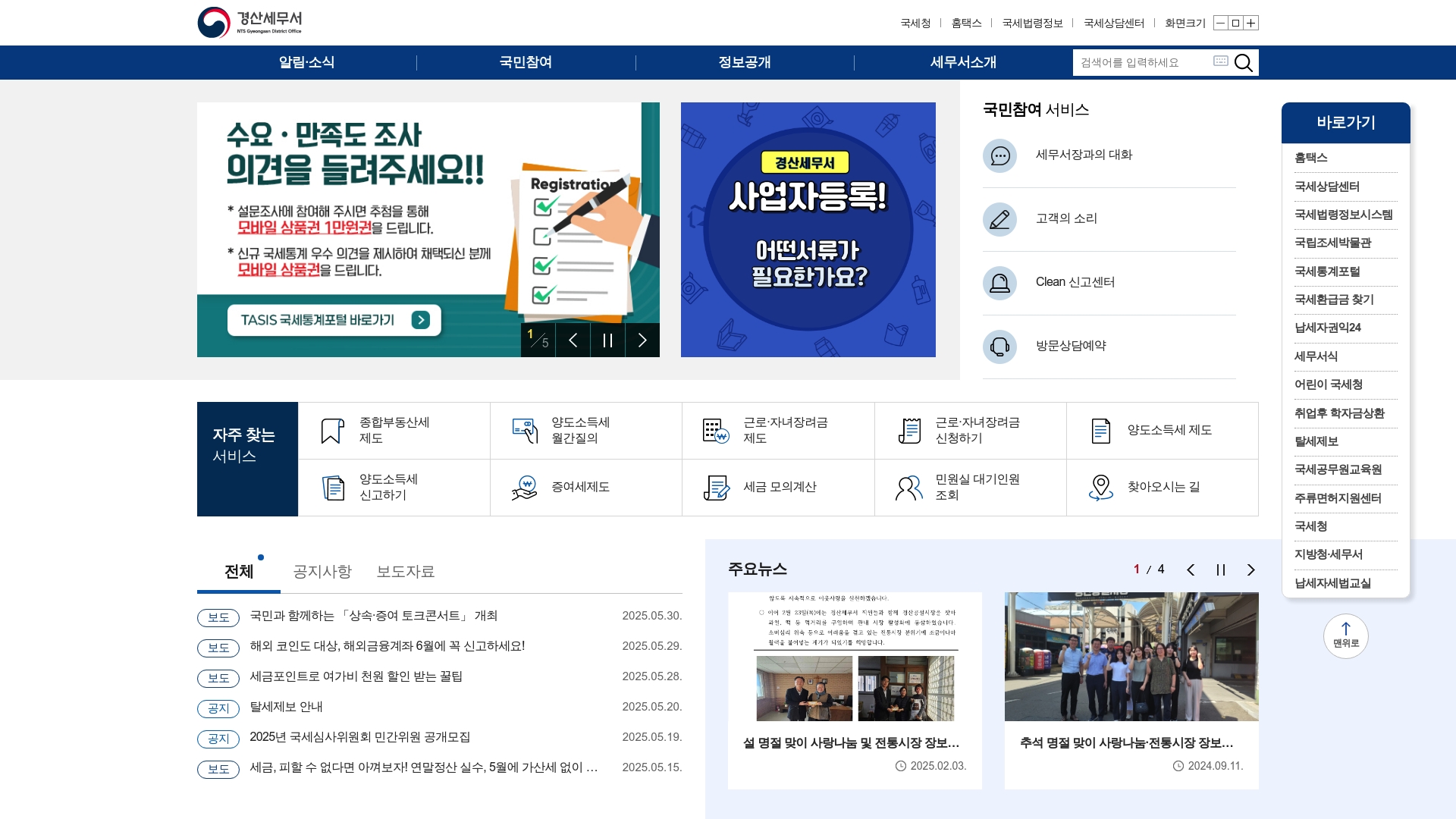The image size is (1456, 819).
Task: Click the headset icon for 방문상담예약
Action: [x=999, y=347]
